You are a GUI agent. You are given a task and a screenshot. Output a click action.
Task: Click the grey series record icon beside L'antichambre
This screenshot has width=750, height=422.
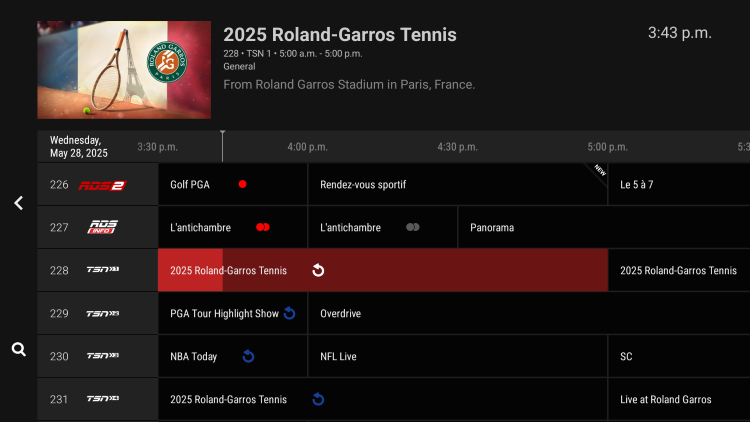click(413, 228)
